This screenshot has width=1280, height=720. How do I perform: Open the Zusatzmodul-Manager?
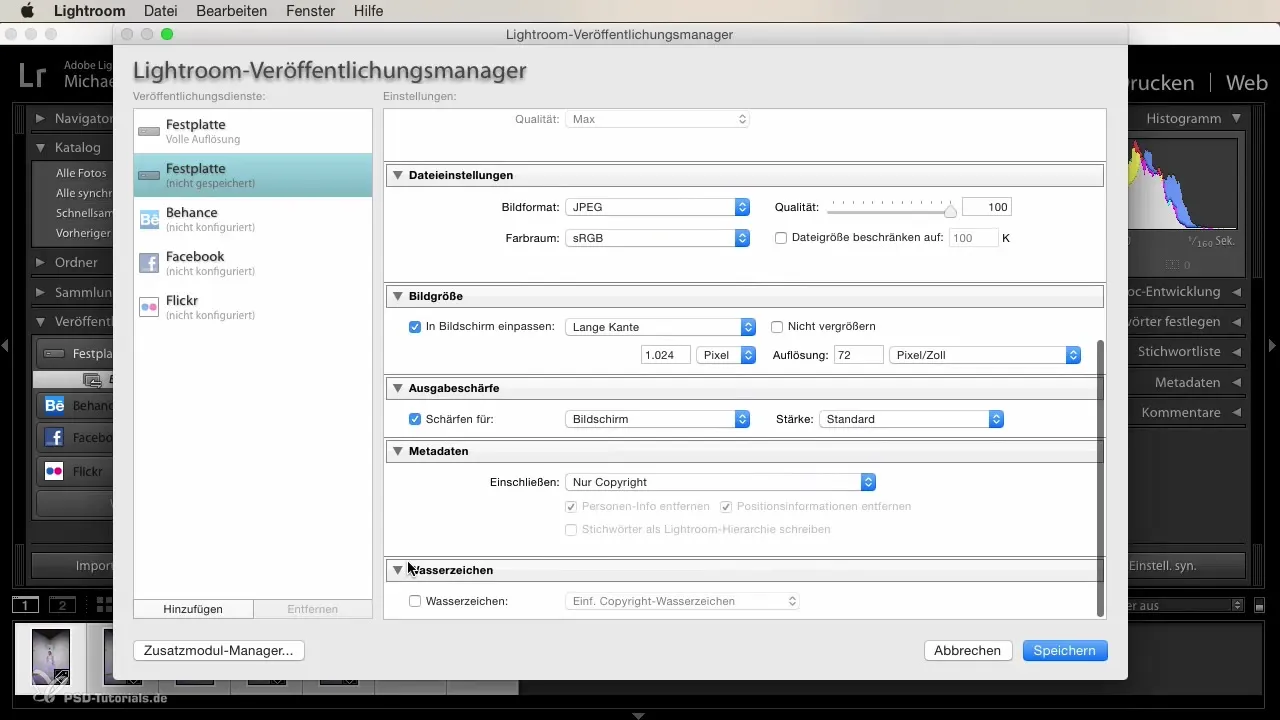tap(218, 650)
